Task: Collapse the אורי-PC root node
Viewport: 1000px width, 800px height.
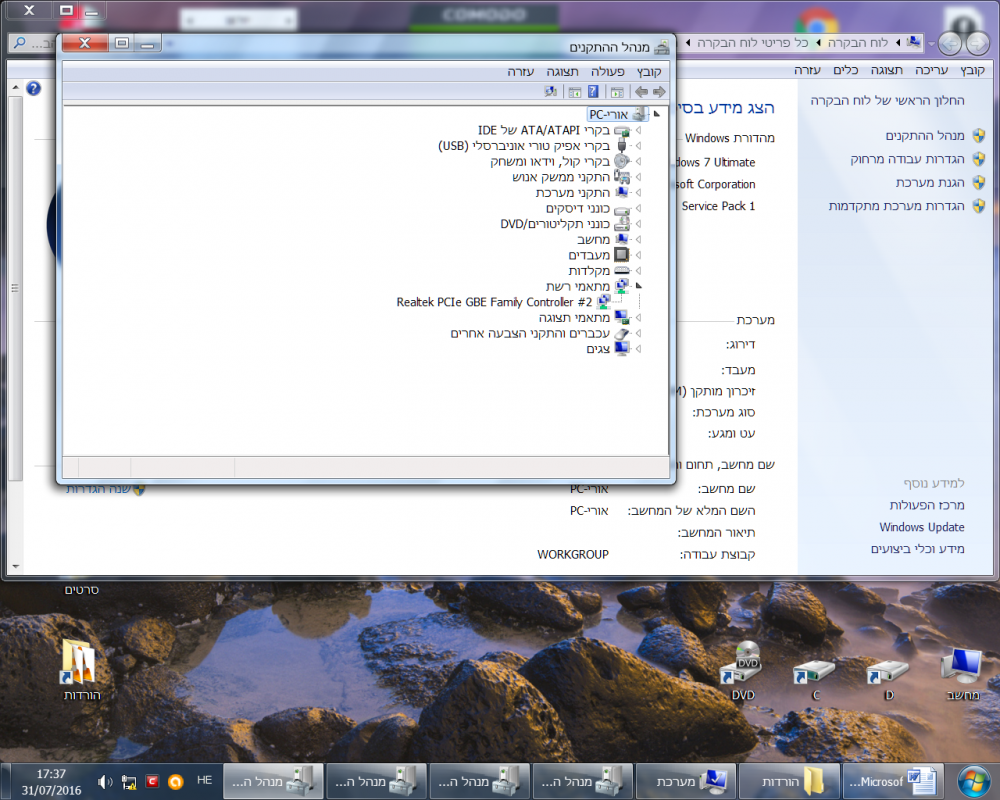Action: point(656,114)
